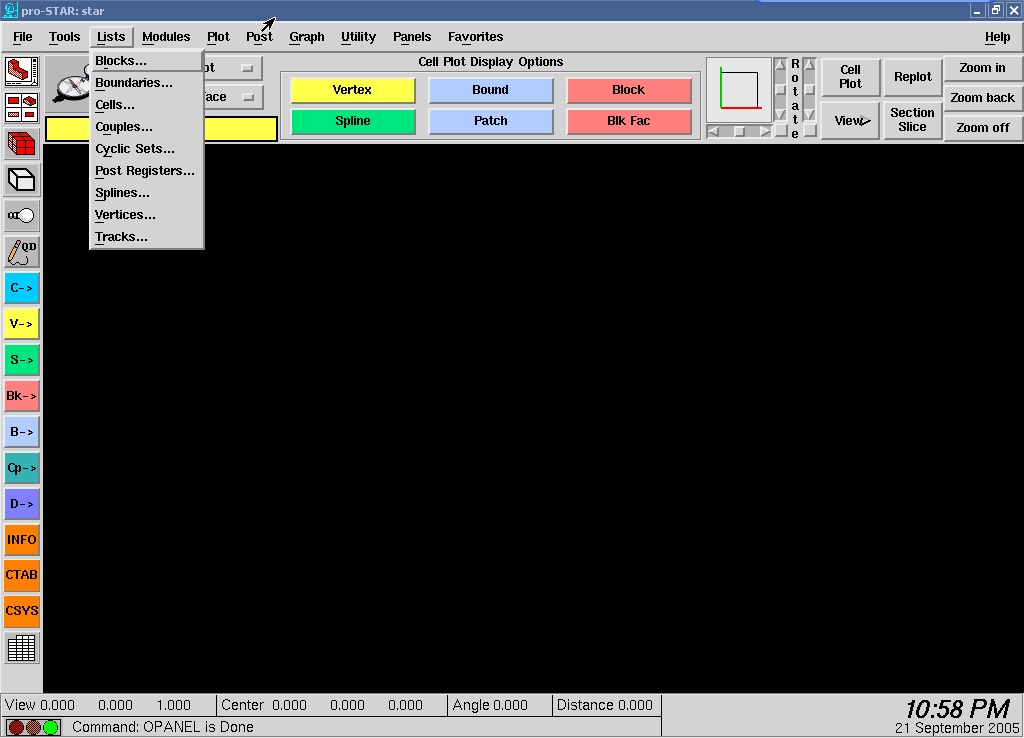Open the QD pencil sketch tool
1024x738 pixels.
[x=22, y=251]
